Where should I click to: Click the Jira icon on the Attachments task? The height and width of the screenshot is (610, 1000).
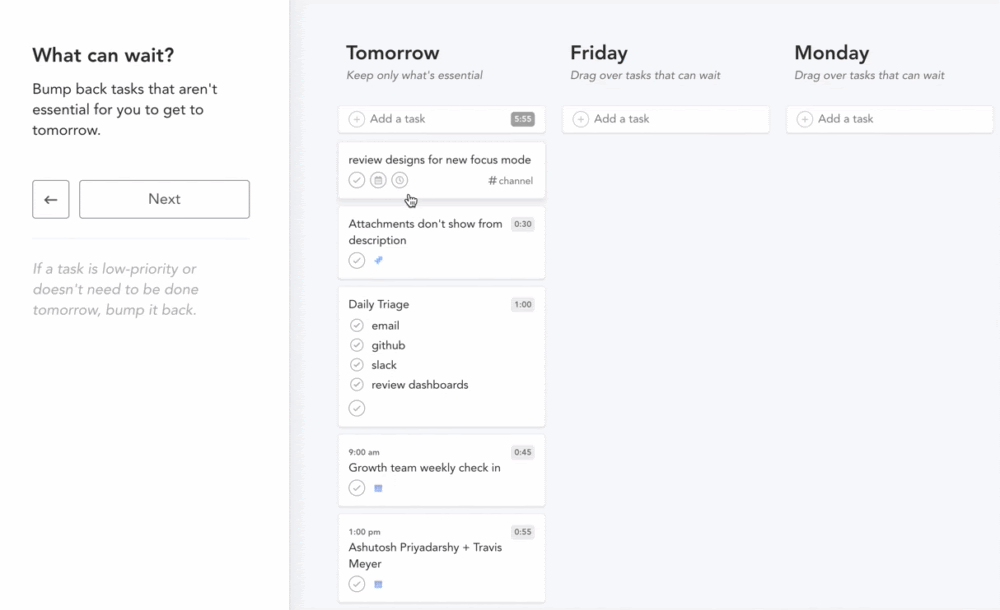click(x=378, y=260)
